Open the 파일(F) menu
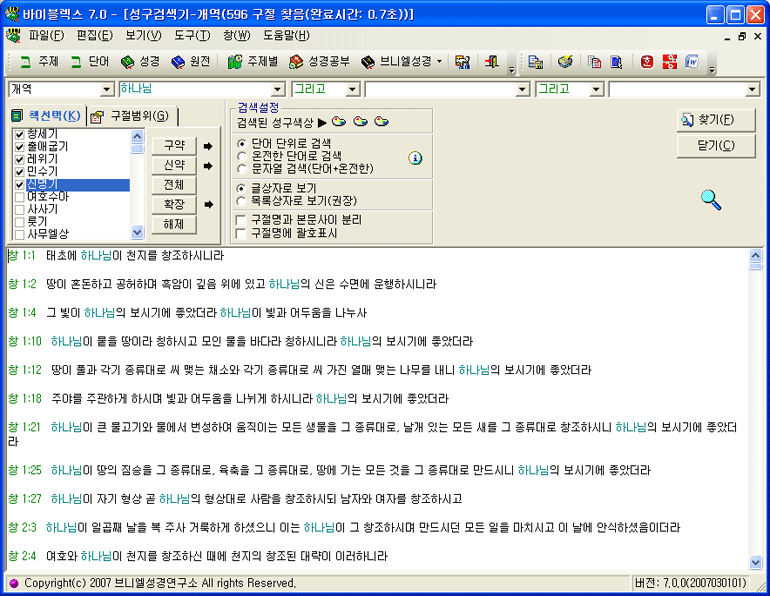Viewport: 770px width, 596px height. (46, 35)
